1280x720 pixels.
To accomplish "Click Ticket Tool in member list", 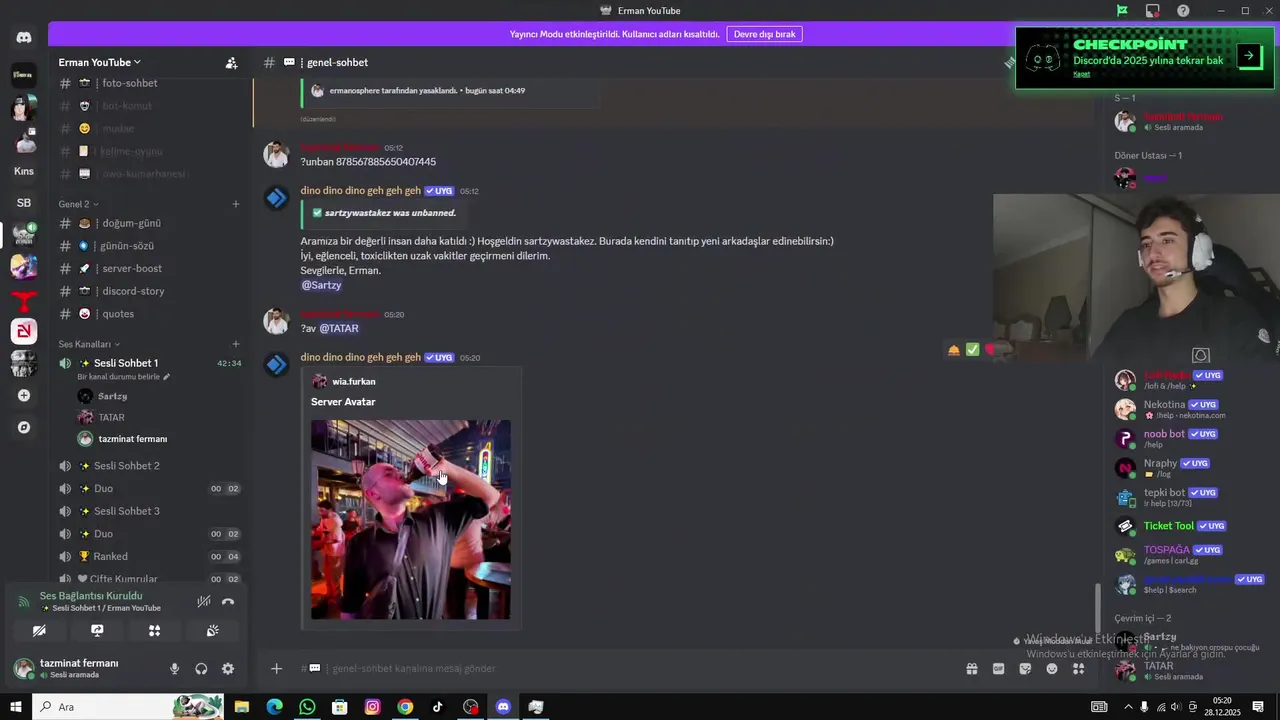I will point(1169,526).
